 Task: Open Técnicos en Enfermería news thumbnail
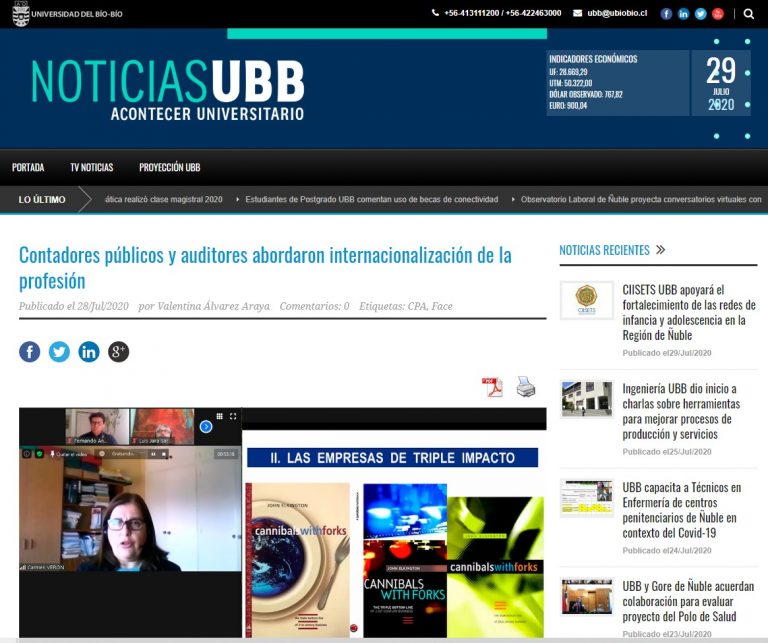pos(586,498)
